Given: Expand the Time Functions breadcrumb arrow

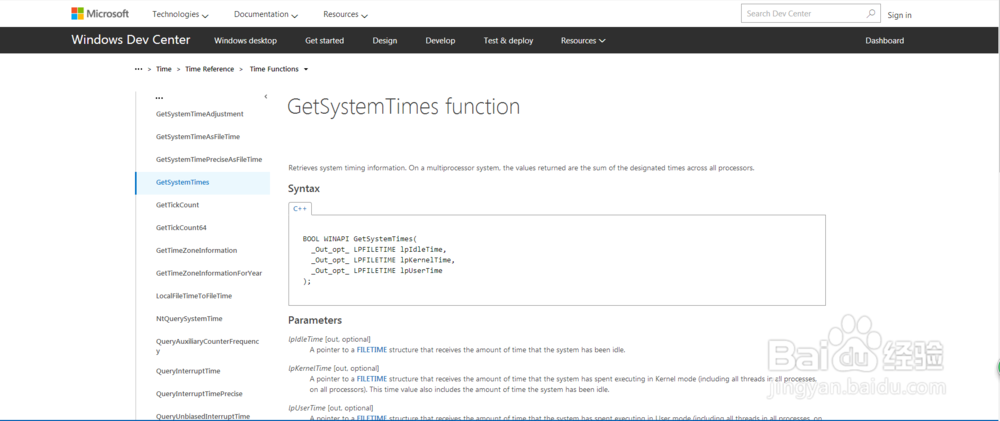Looking at the screenshot, I should click(306, 69).
